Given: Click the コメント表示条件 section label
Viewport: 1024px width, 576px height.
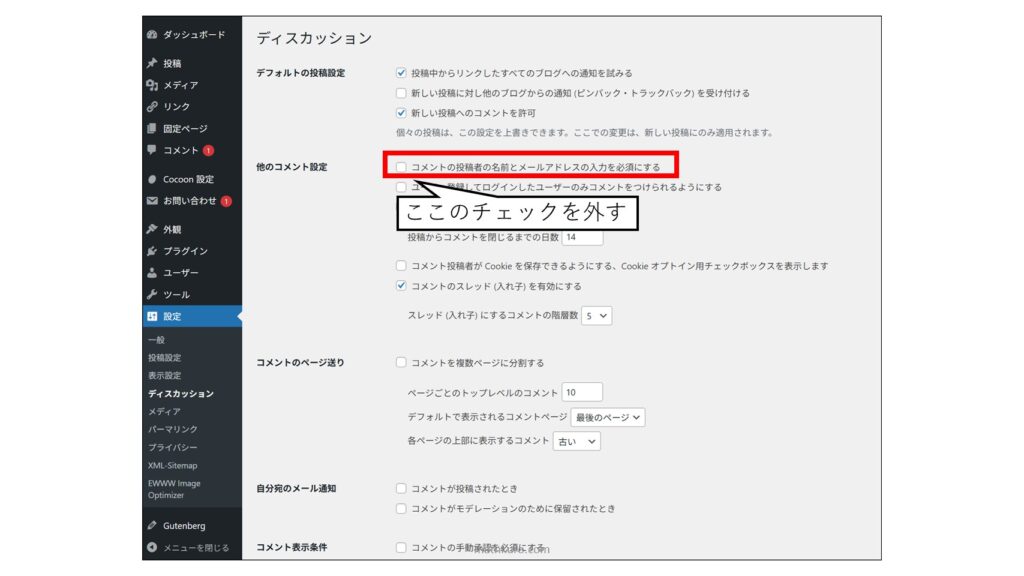Looking at the screenshot, I should [292, 547].
